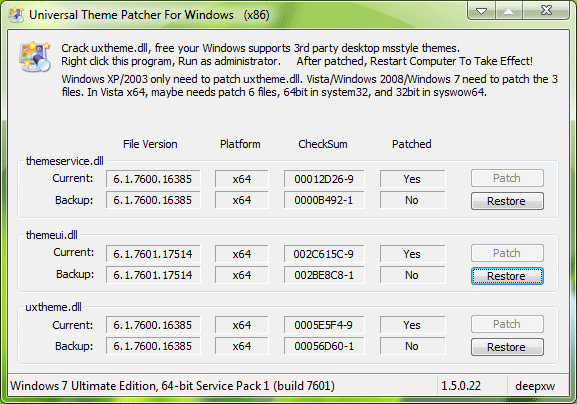This screenshot has width=577, height=404.
Task: Click uxtheme.dll current platform x64 field
Action: 242,325
